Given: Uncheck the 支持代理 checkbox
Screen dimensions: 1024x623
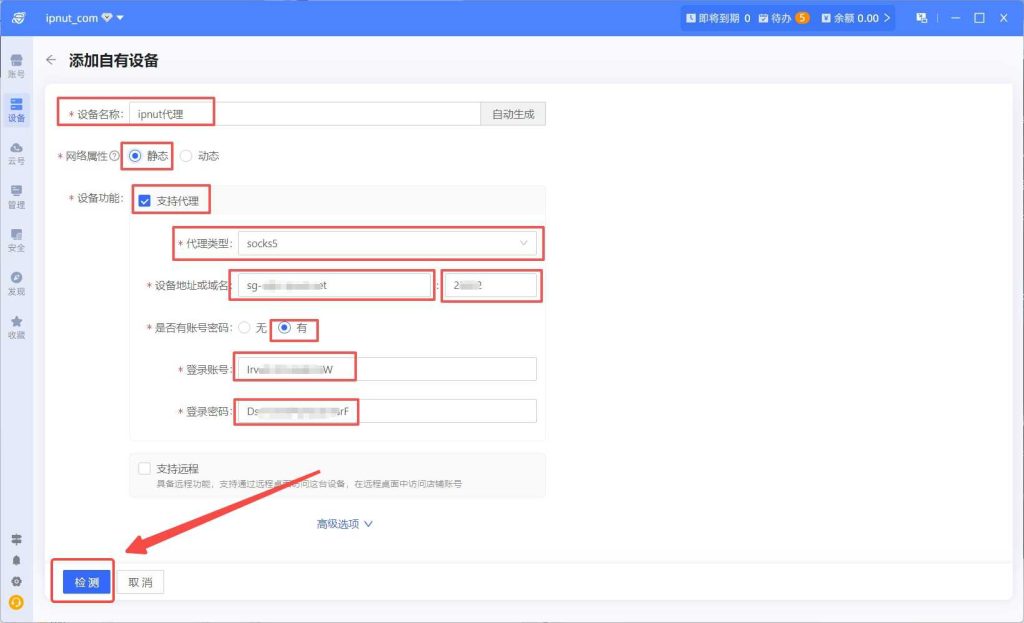Looking at the screenshot, I should pyautogui.click(x=144, y=201).
